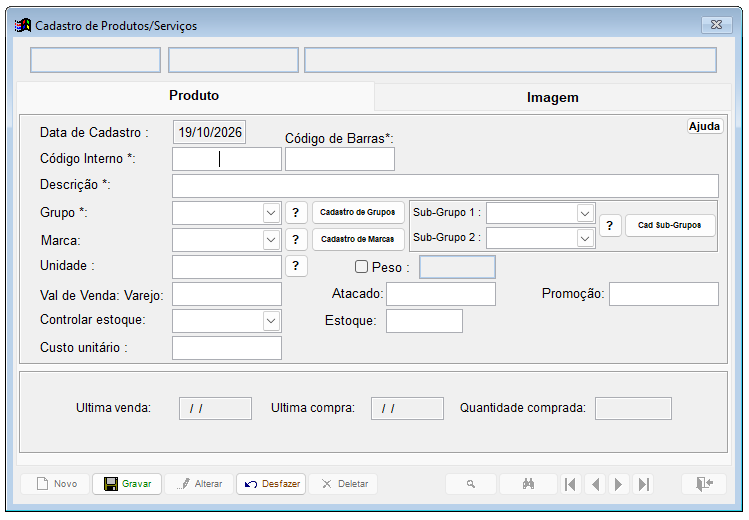This screenshot has width=749, height=520.
Task: Click the magnifier search icon
Action: (x=471, y=484)
